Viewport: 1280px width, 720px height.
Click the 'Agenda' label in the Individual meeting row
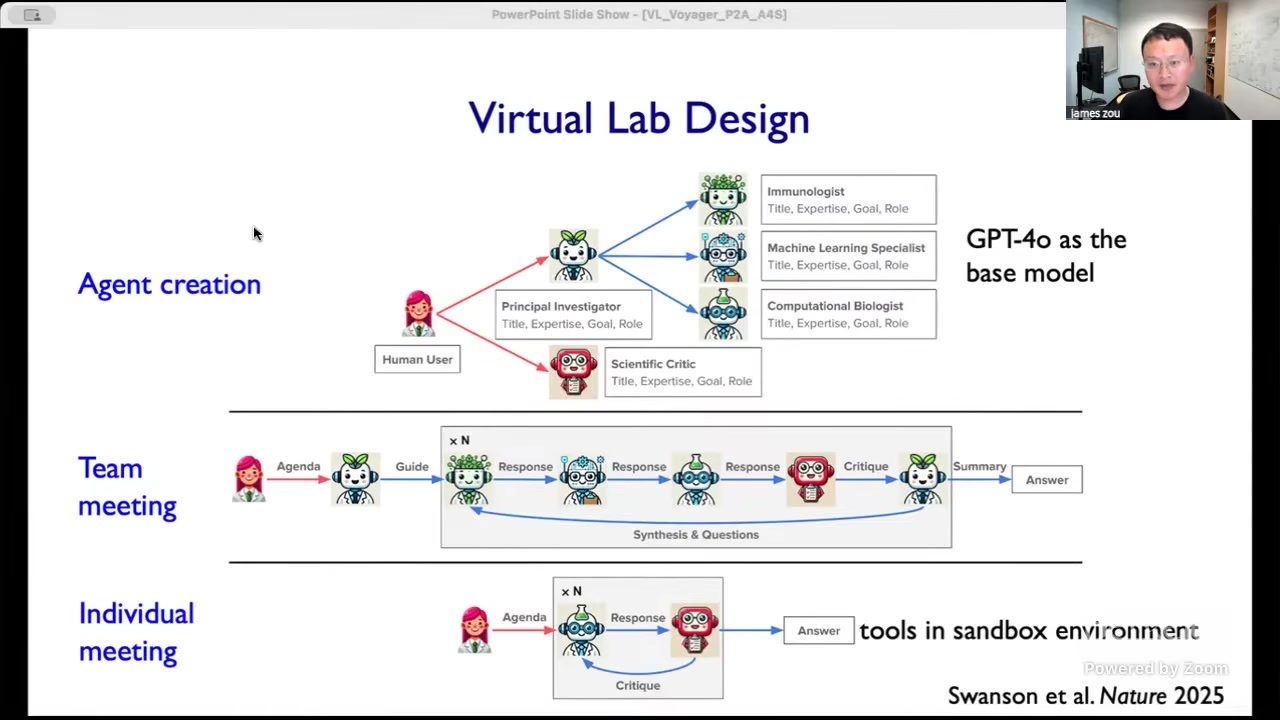[x=524, y=617]
